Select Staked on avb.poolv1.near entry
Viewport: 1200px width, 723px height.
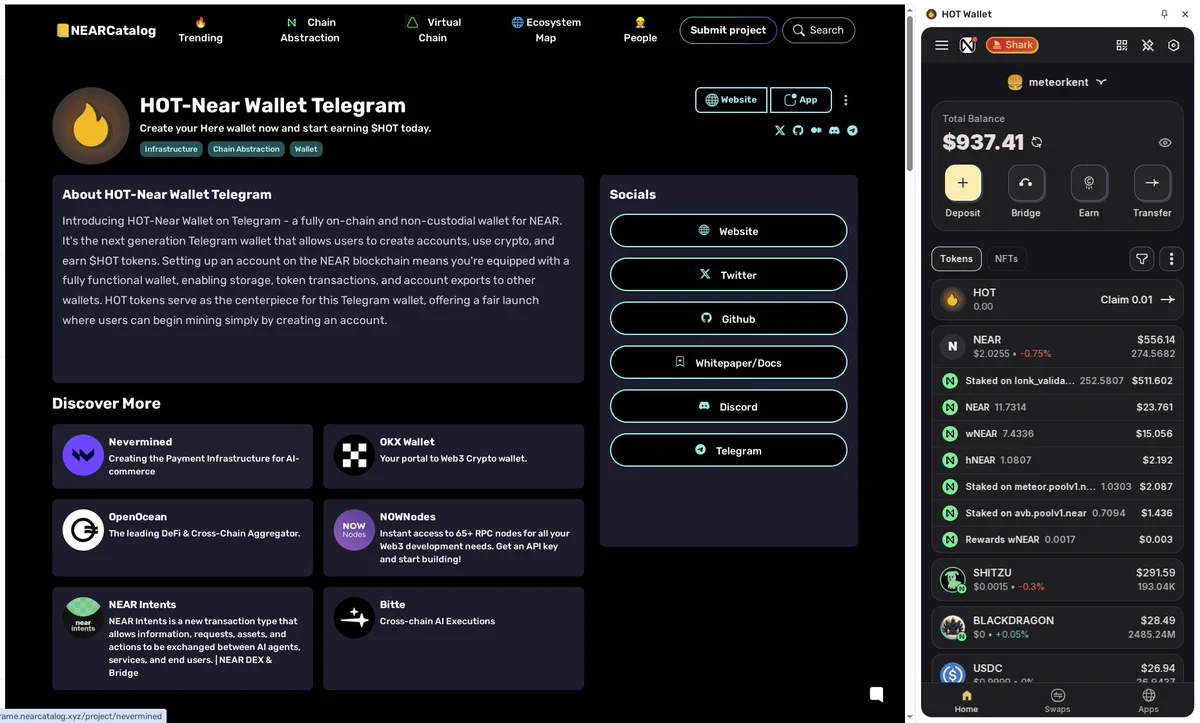pos(1058,513)
